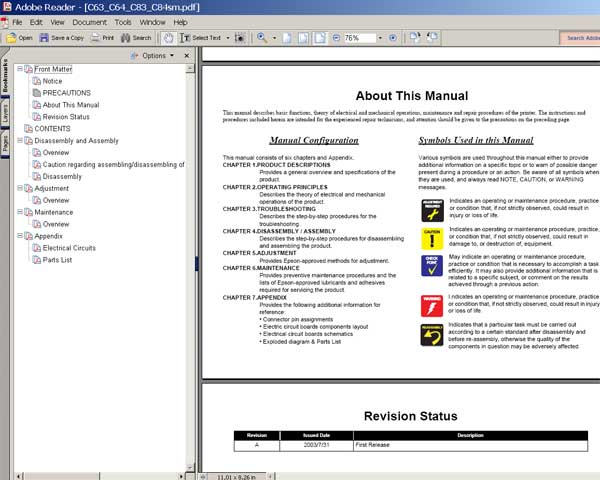600x480 pixels.
Task: Switch to the Layers side tab
Action: point(5,114)
